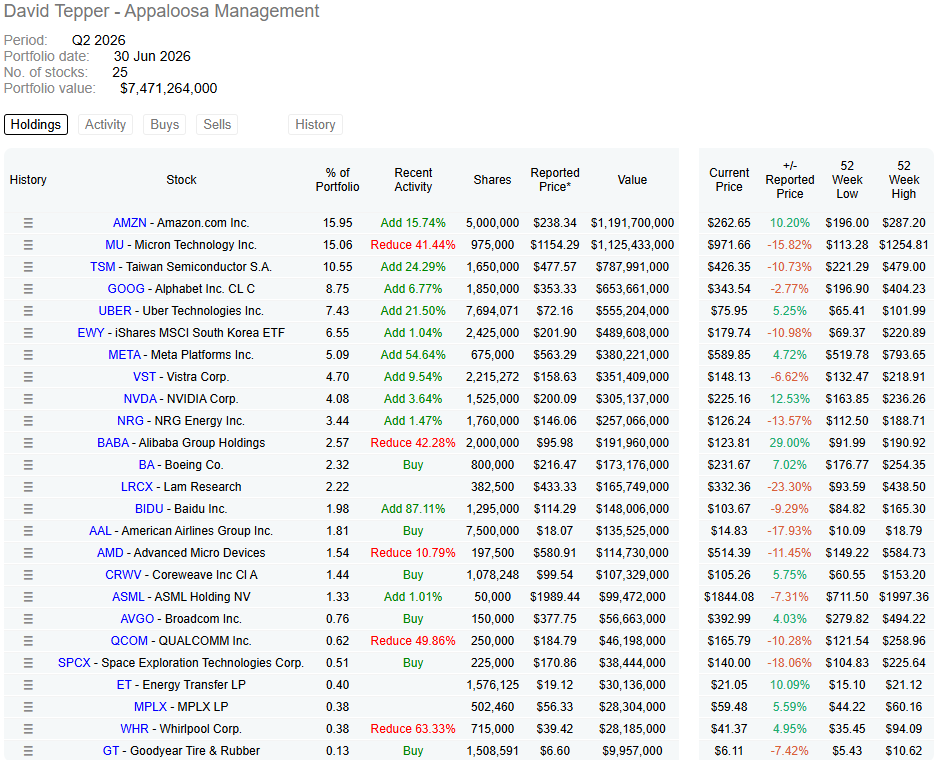Select the Sells tab
Viewport: 940px width, 760px height.
(217, 125)
